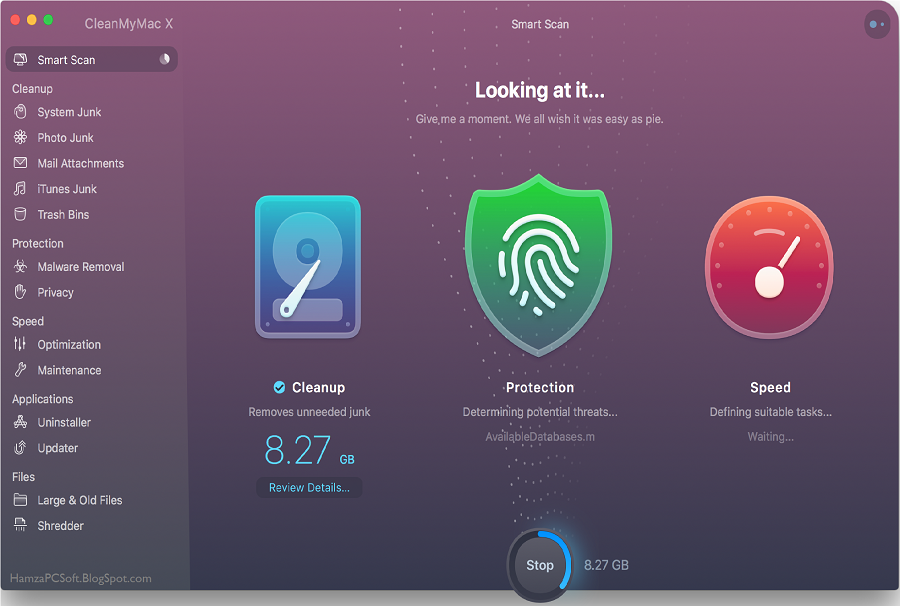
Task: Click Review Details under Cleanup
Action: pyautogui.click(x=309, y=488)
